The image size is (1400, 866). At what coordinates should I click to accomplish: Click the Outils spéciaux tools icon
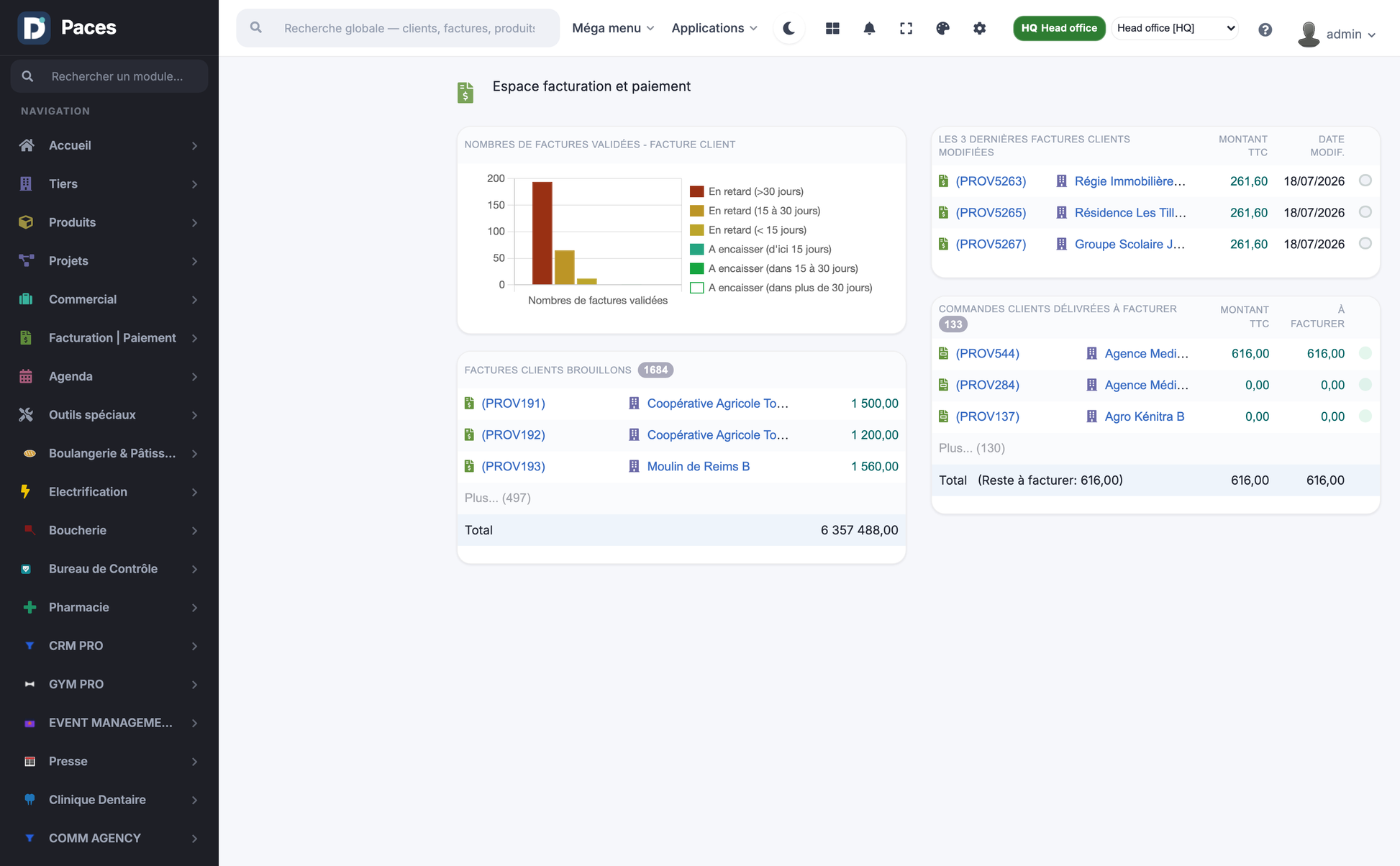coord(26,414)
